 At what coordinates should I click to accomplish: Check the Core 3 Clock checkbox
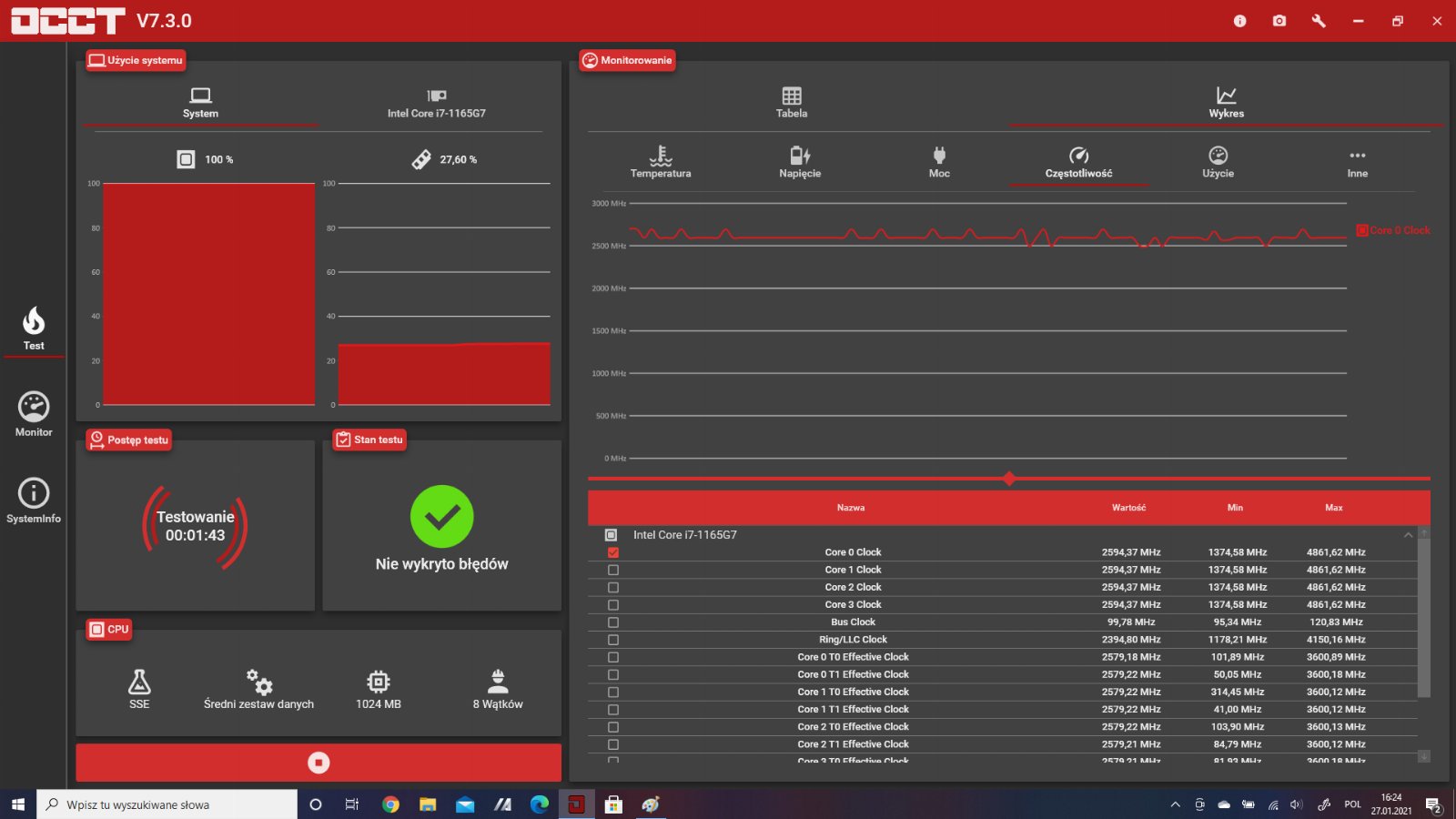click(612, 604)
